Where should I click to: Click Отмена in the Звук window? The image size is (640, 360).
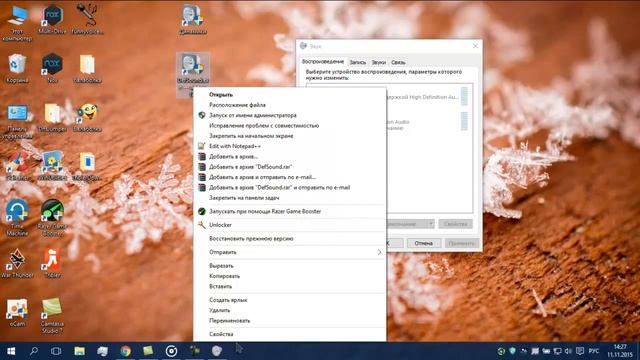[x=424, y=243]
